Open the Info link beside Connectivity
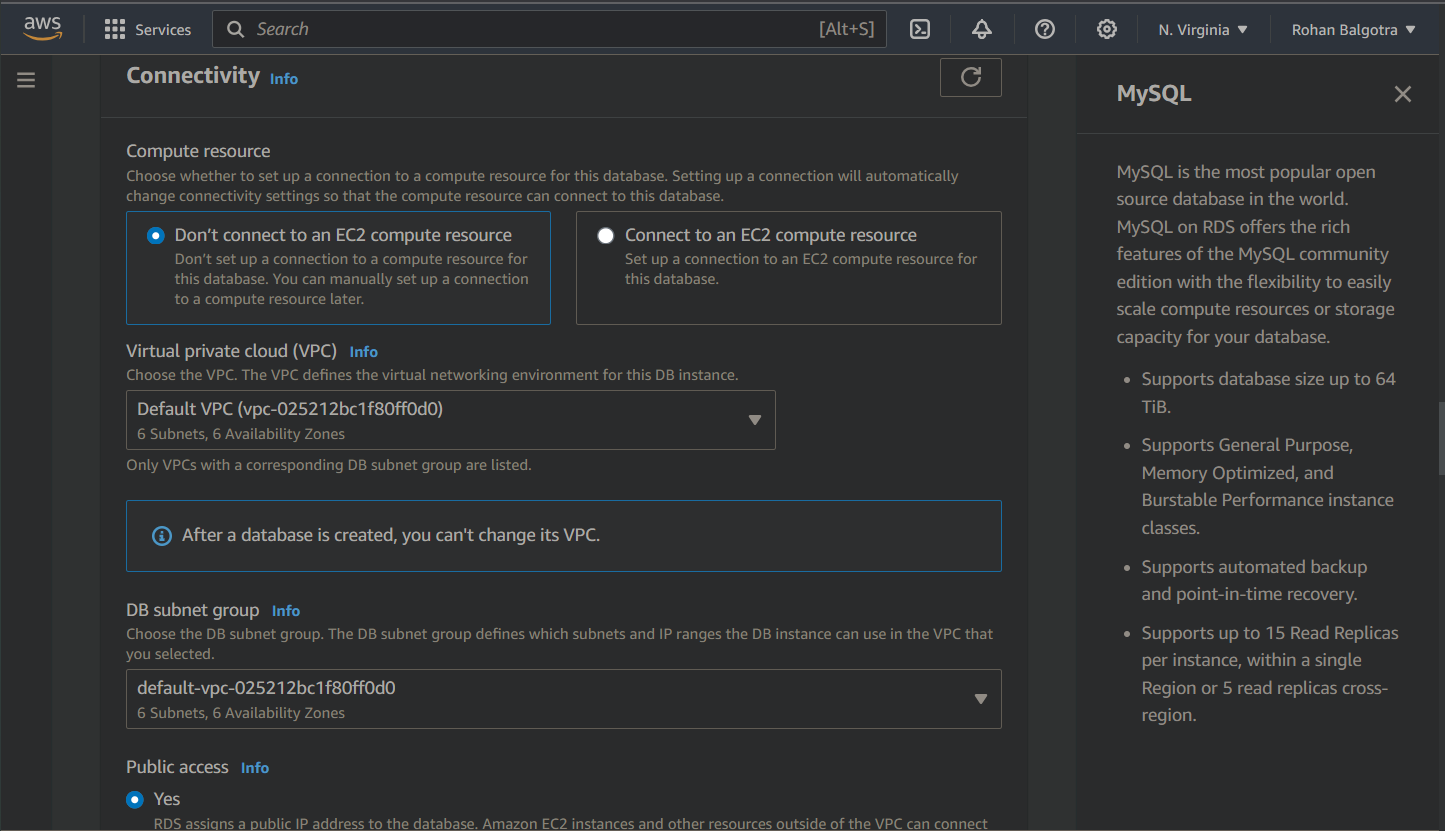The image size is (1445, 831). click(284, 79)
